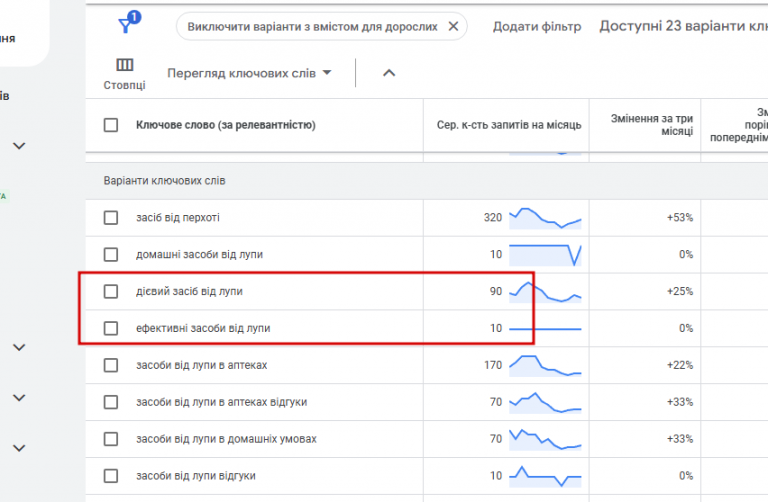
Task: Sort by Сер. к-сть запитів на місяць column
Action: click(509, 125)
